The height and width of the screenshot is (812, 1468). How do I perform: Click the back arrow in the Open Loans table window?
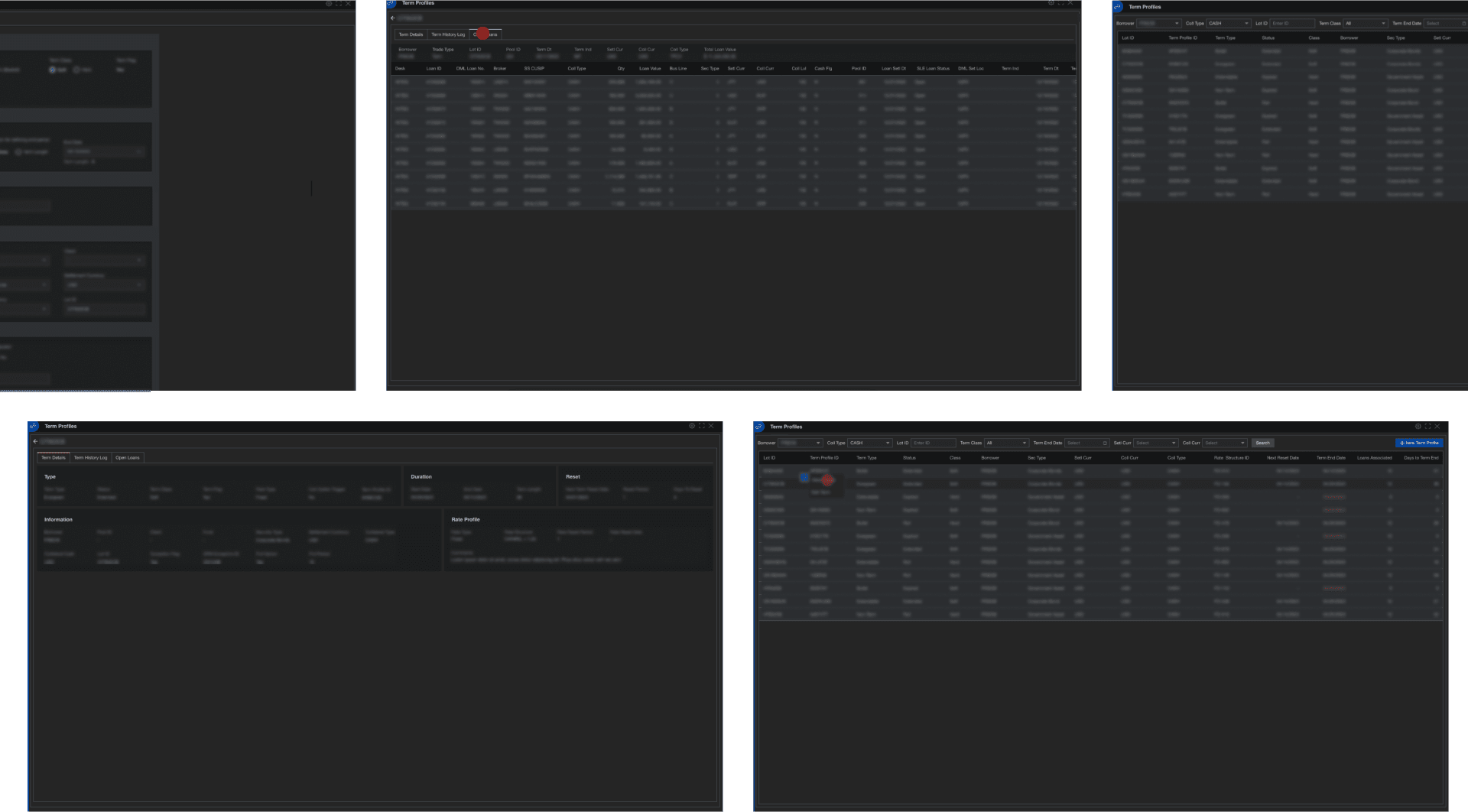[x=392, y=18]
